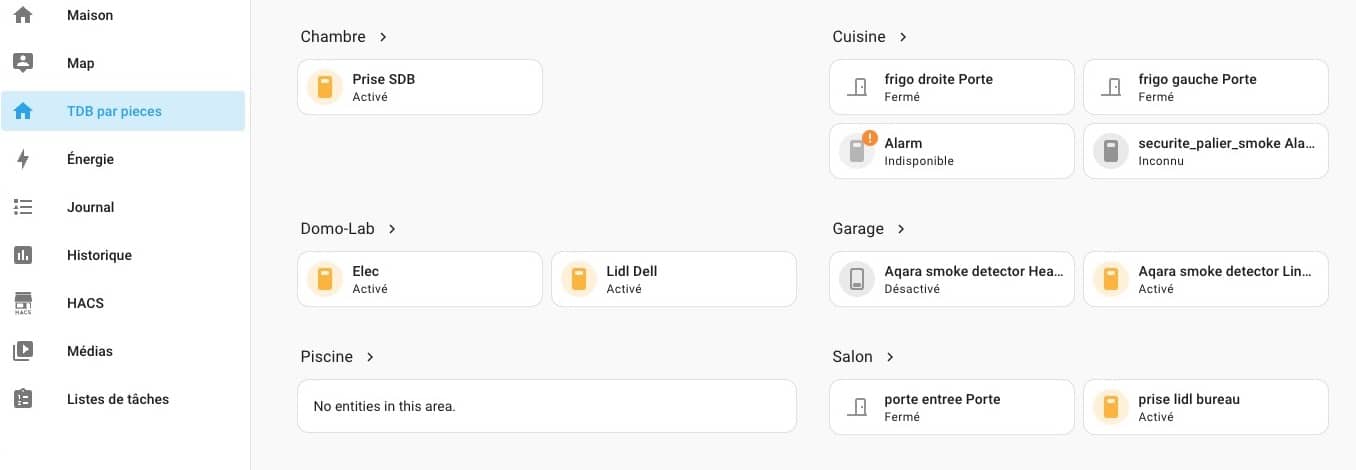Image resolution: width=1356 pixels, height=470 pixels.
Task: Click the Historique chart icon
Action: pyautogui.click(x=23, y=255)
